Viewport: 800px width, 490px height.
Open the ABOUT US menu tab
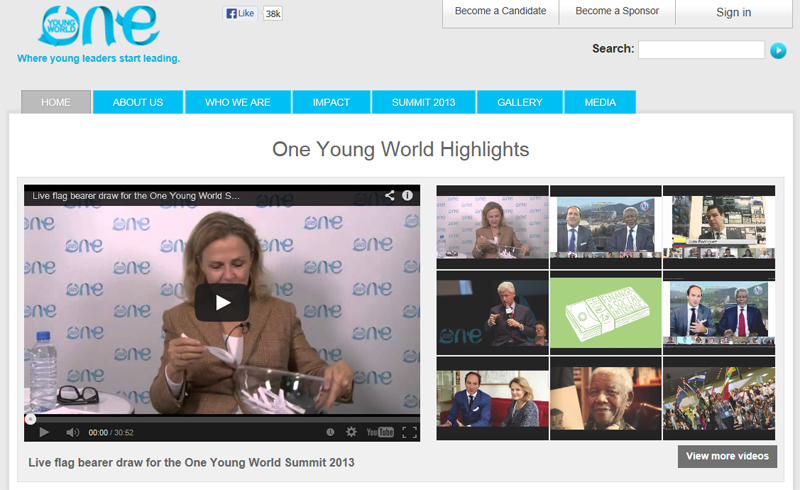click(138, 102)
